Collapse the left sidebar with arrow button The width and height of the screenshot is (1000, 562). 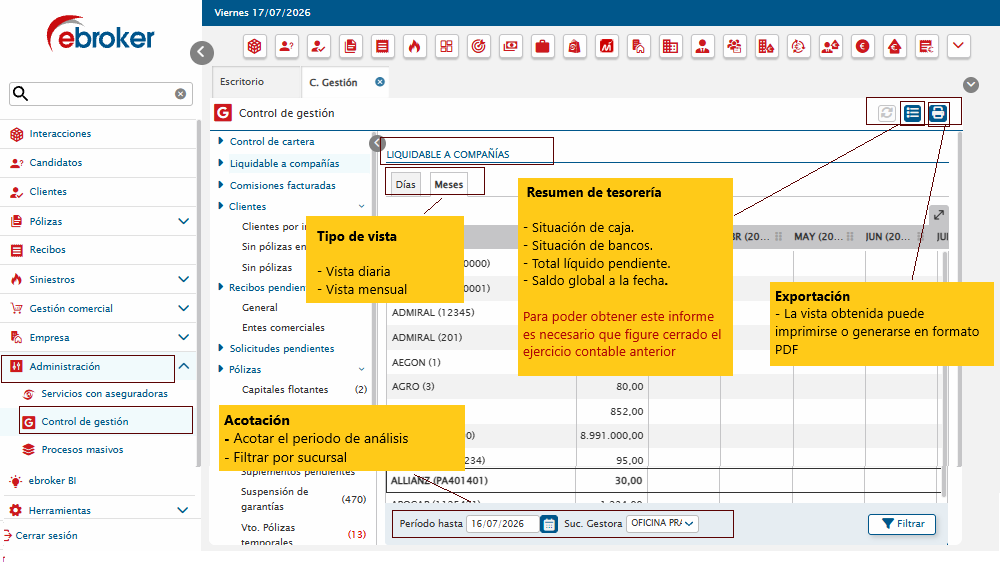202,52
